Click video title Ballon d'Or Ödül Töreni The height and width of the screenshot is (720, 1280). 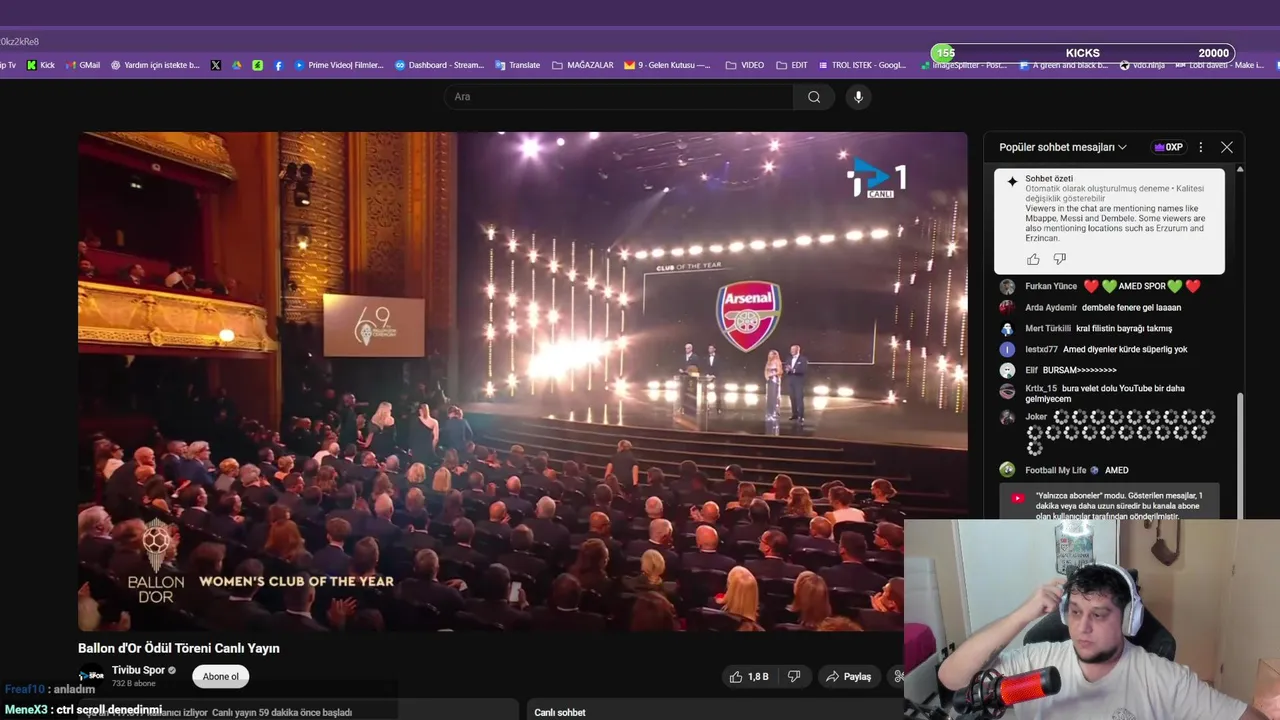click(179, 648)
